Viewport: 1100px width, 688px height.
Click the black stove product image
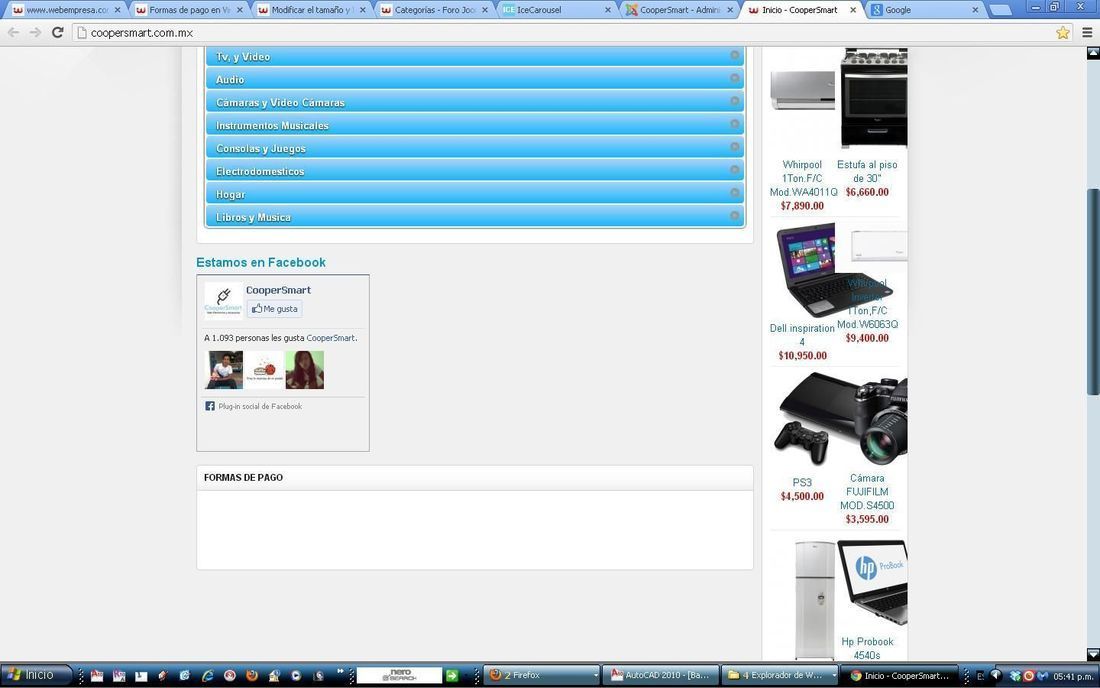874,98
